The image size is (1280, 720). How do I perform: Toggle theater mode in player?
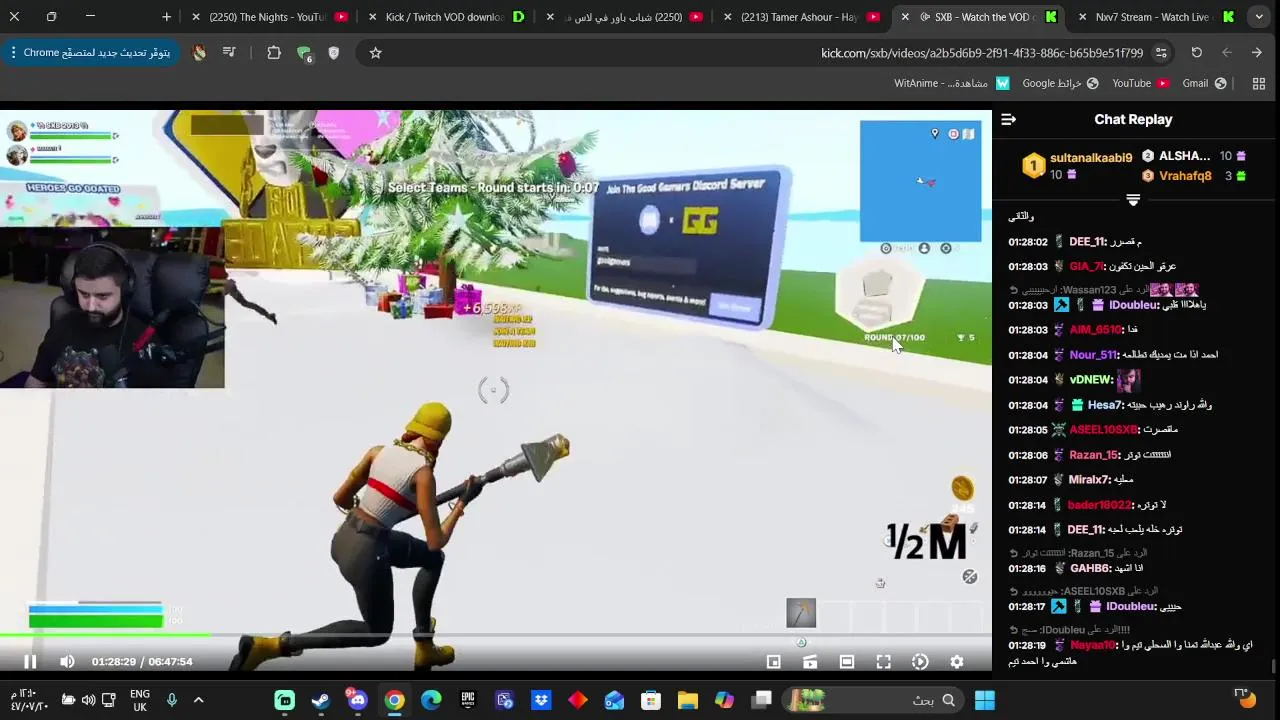coord(847,661)
